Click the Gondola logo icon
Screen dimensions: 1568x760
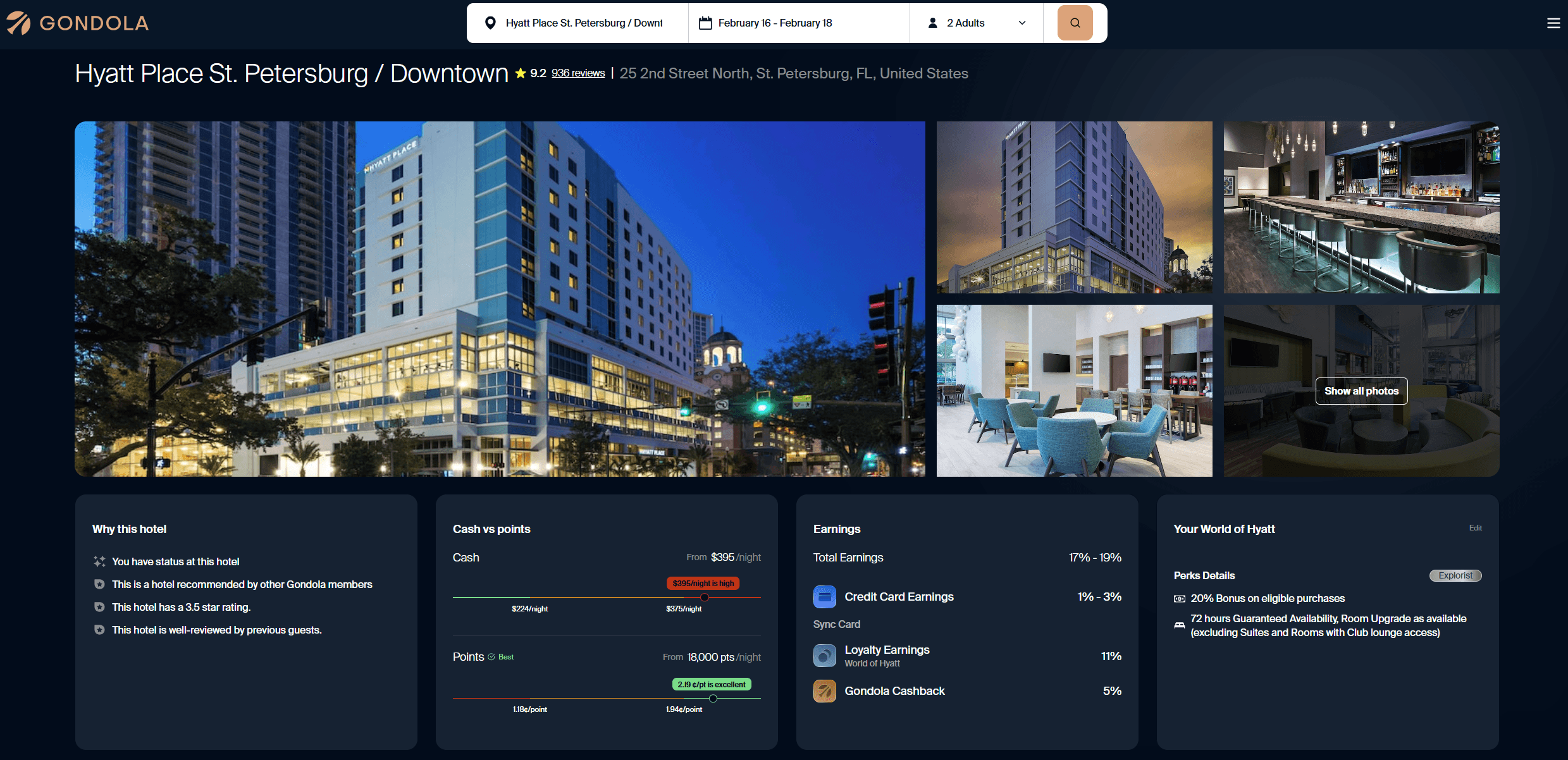pyautogui.click(x=18, y=23)
